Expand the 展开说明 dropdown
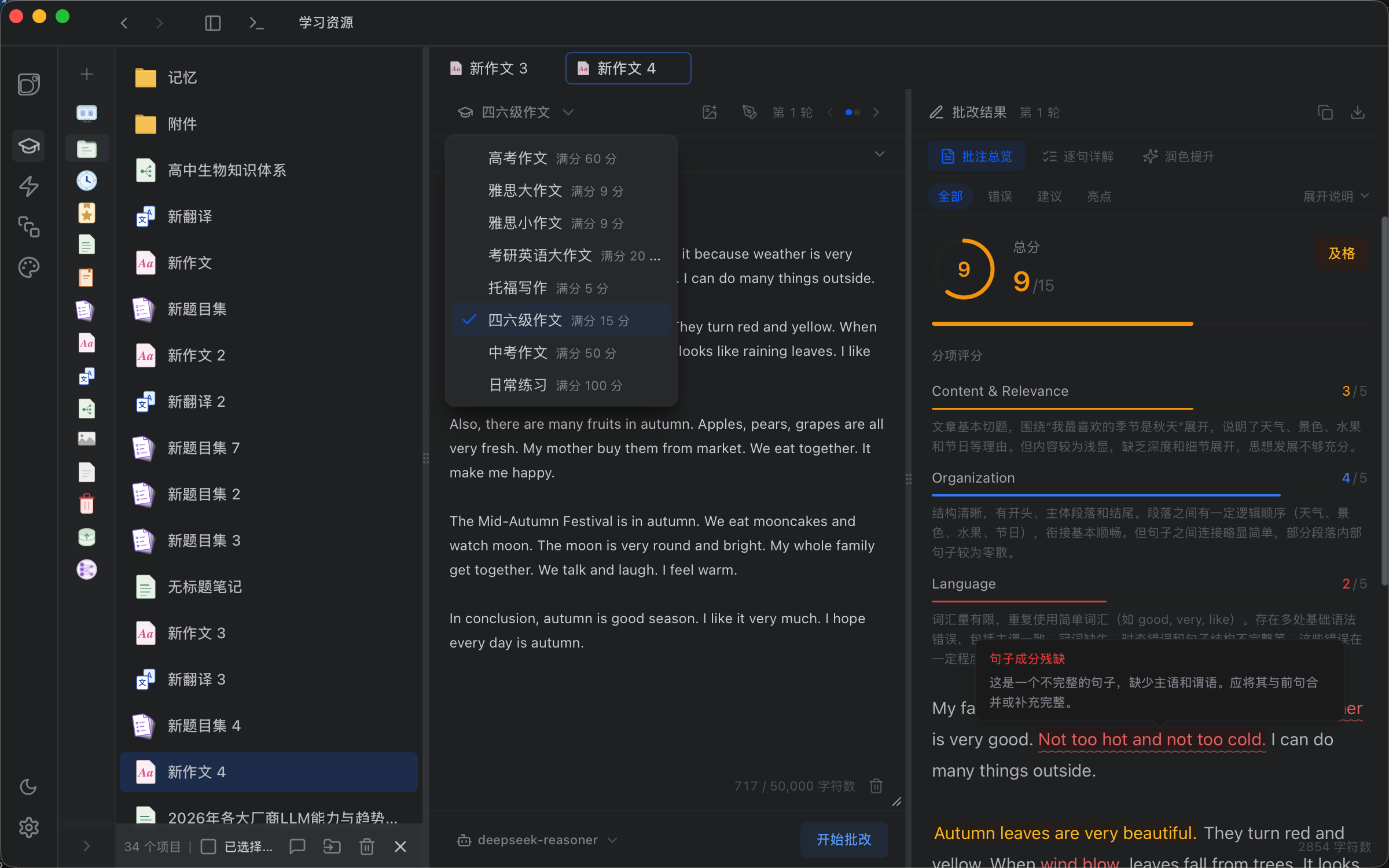The image size is (1389, 868). point(1336,196)
